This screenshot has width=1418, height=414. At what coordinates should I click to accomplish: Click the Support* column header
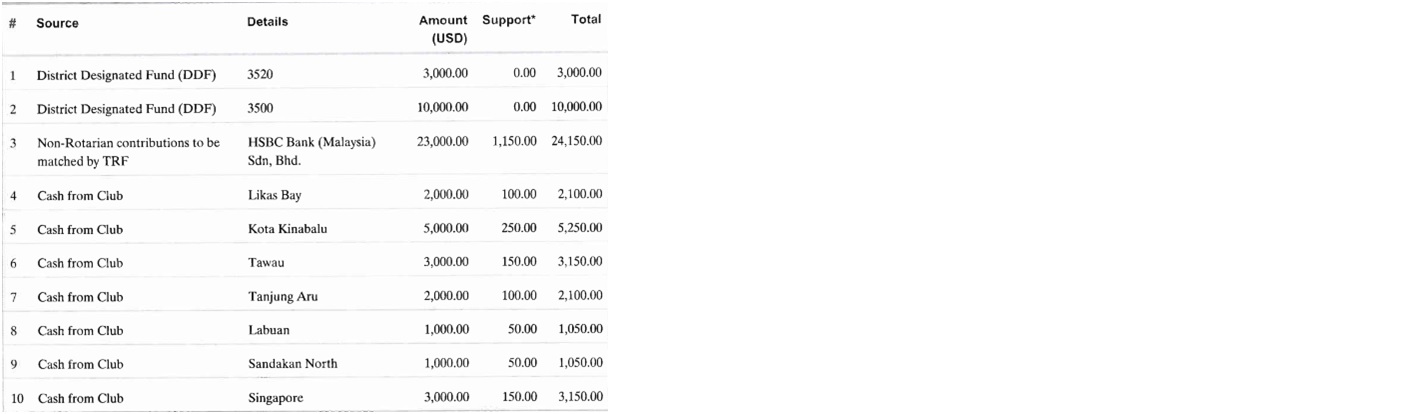(509, 20)
